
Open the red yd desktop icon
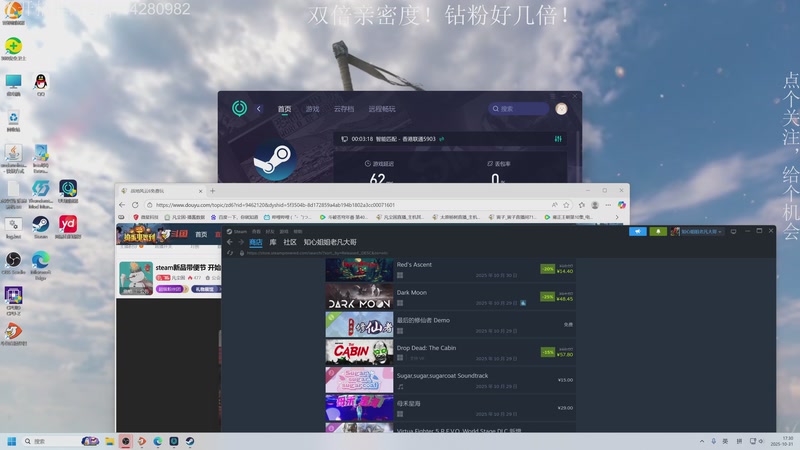coord(68,226)
